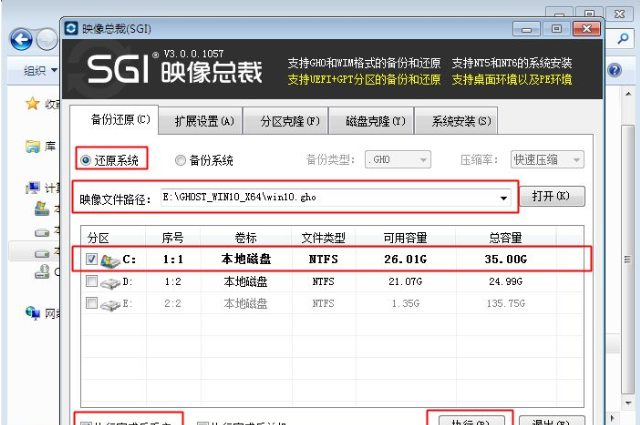Check the D: partition checkbox
Image resolution: width=640 pixels, height=425 pixels.
click(92, 282)
